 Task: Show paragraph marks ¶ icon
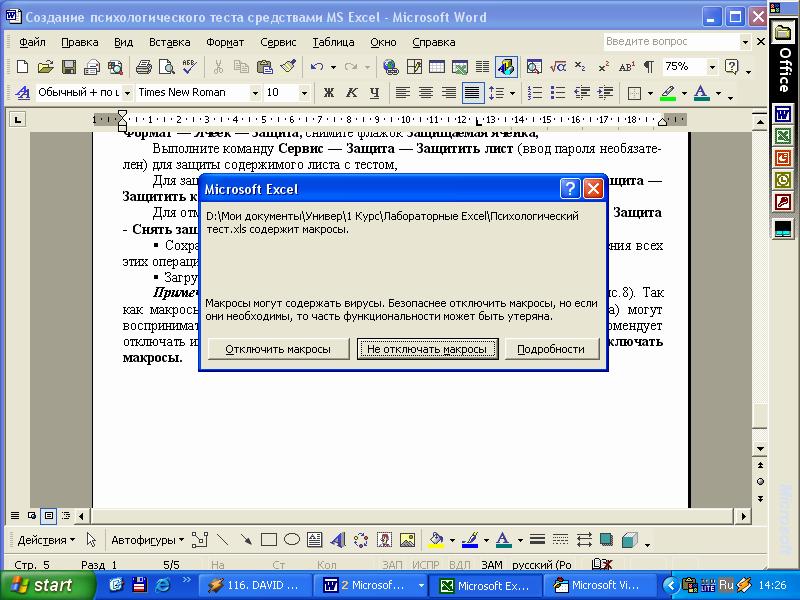(x=649, y=67)
